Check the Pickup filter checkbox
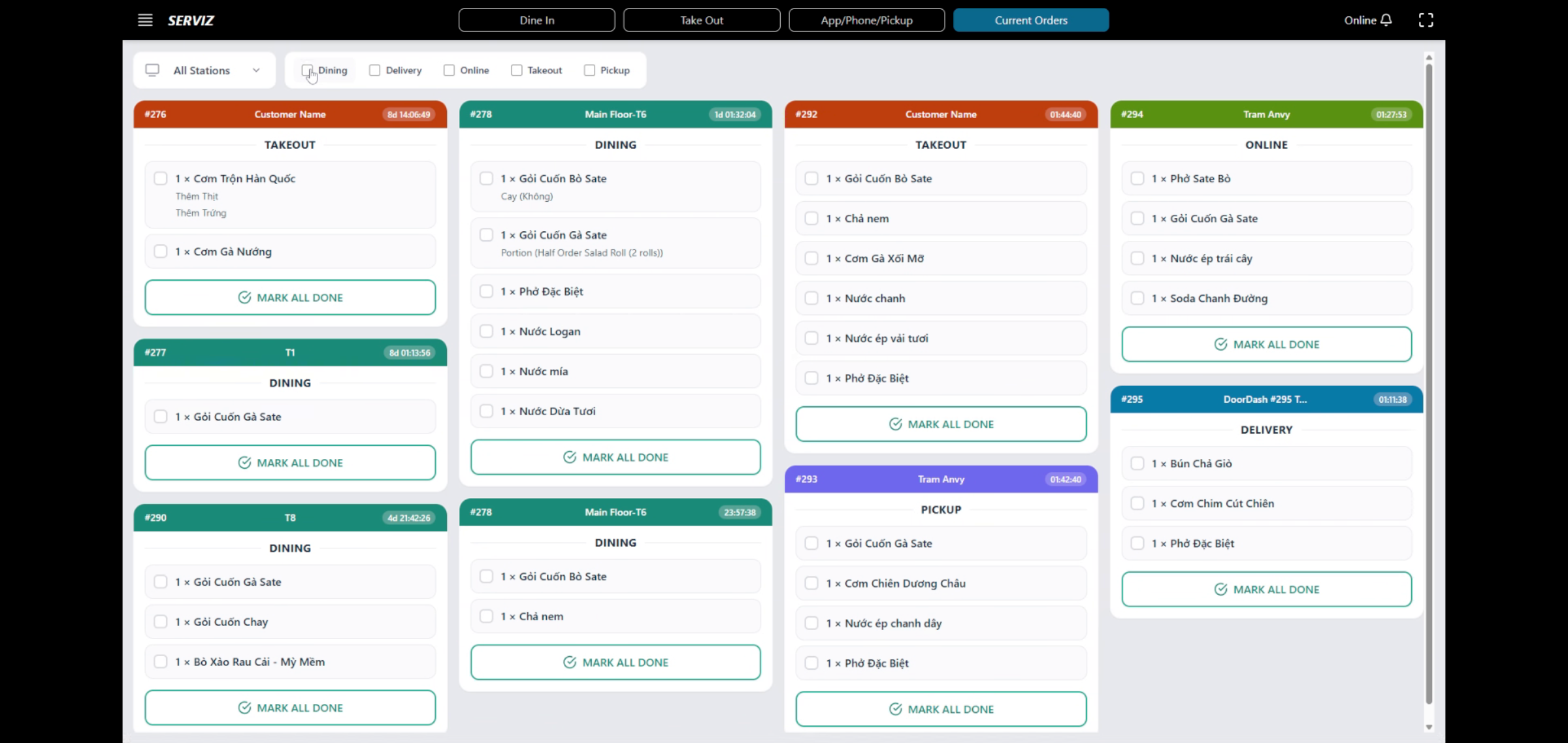 coord(589,70)
